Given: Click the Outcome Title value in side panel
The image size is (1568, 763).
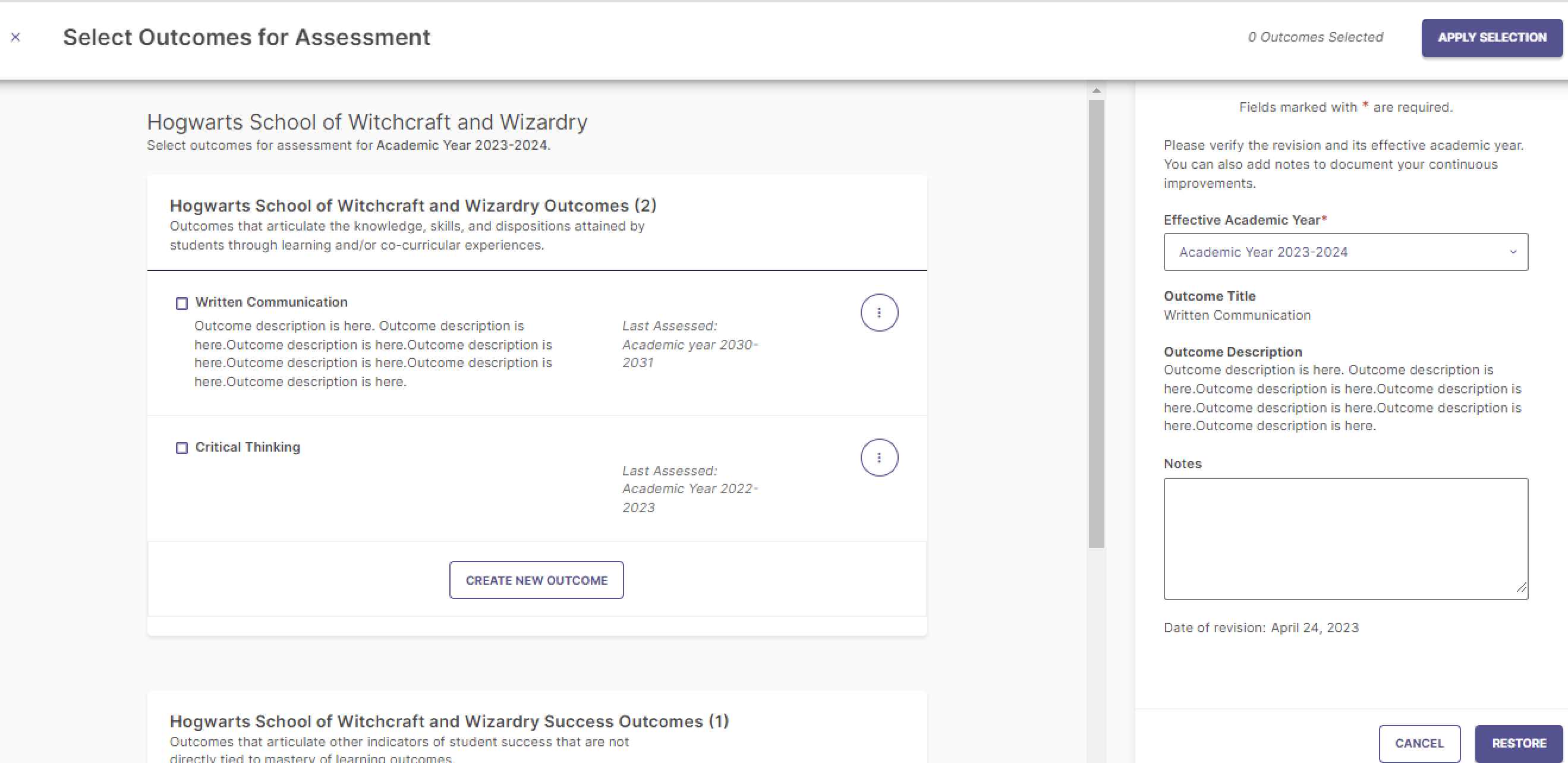Looking at the screenshot, I should [x=1237, y=315].
